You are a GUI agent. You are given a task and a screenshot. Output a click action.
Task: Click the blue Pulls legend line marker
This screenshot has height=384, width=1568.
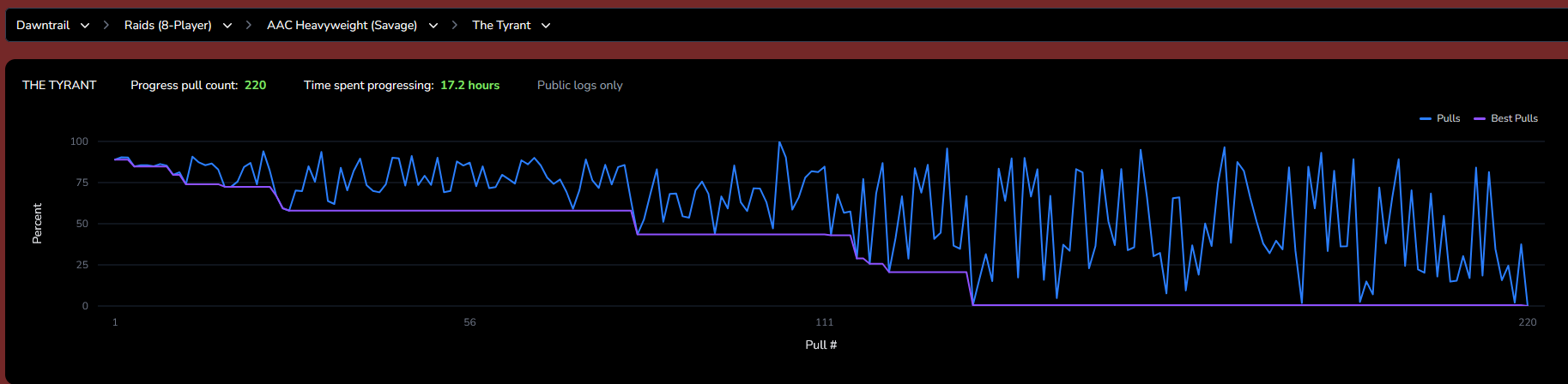click(x=1426, y=118)
